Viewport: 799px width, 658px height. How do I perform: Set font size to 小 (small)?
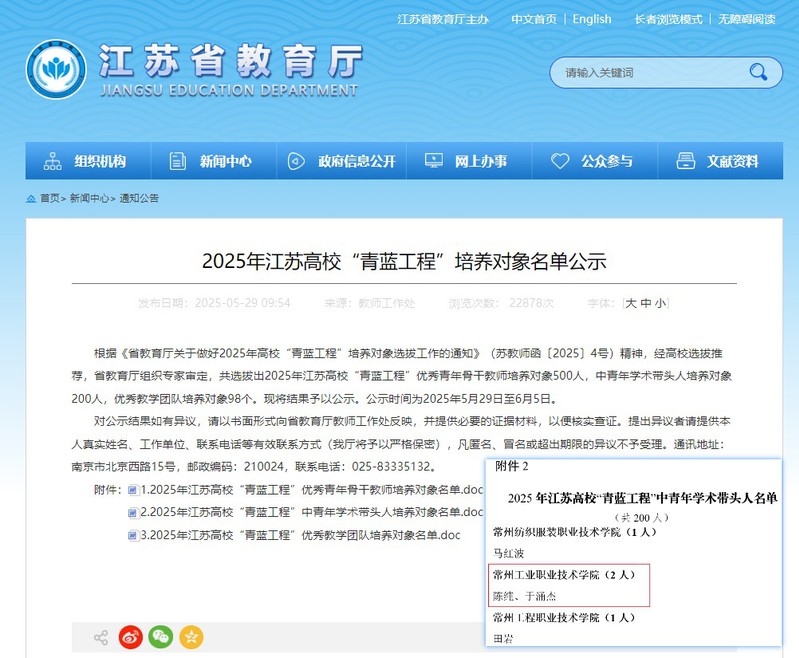click(660, 303)
